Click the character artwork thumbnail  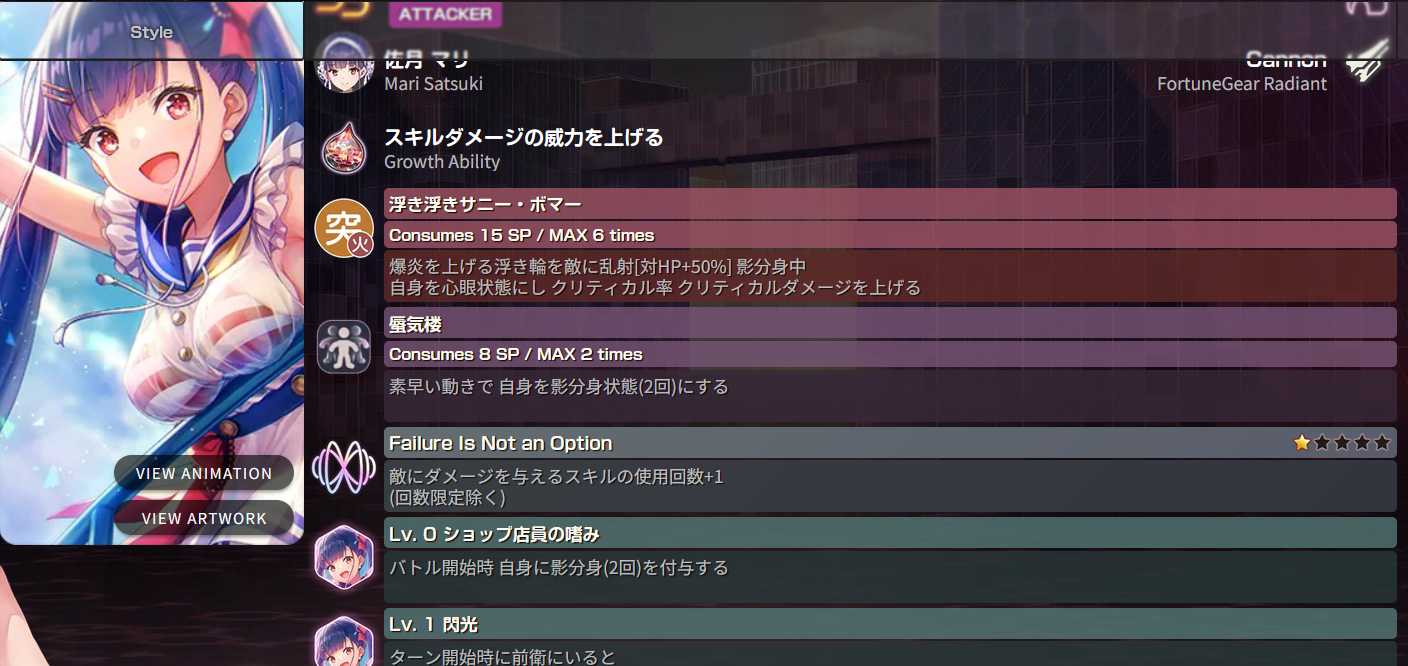(x=152, y=302)
